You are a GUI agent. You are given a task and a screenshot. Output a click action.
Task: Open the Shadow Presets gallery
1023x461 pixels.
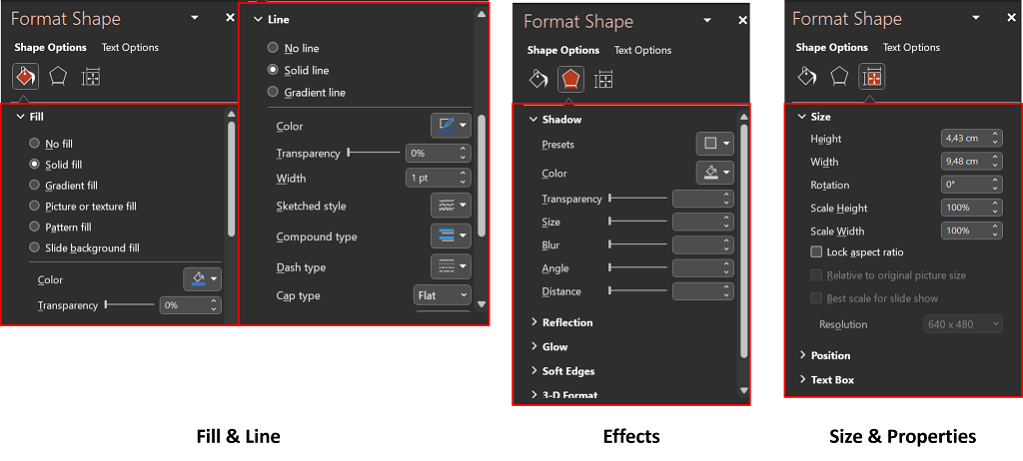[x=715, y=143]
